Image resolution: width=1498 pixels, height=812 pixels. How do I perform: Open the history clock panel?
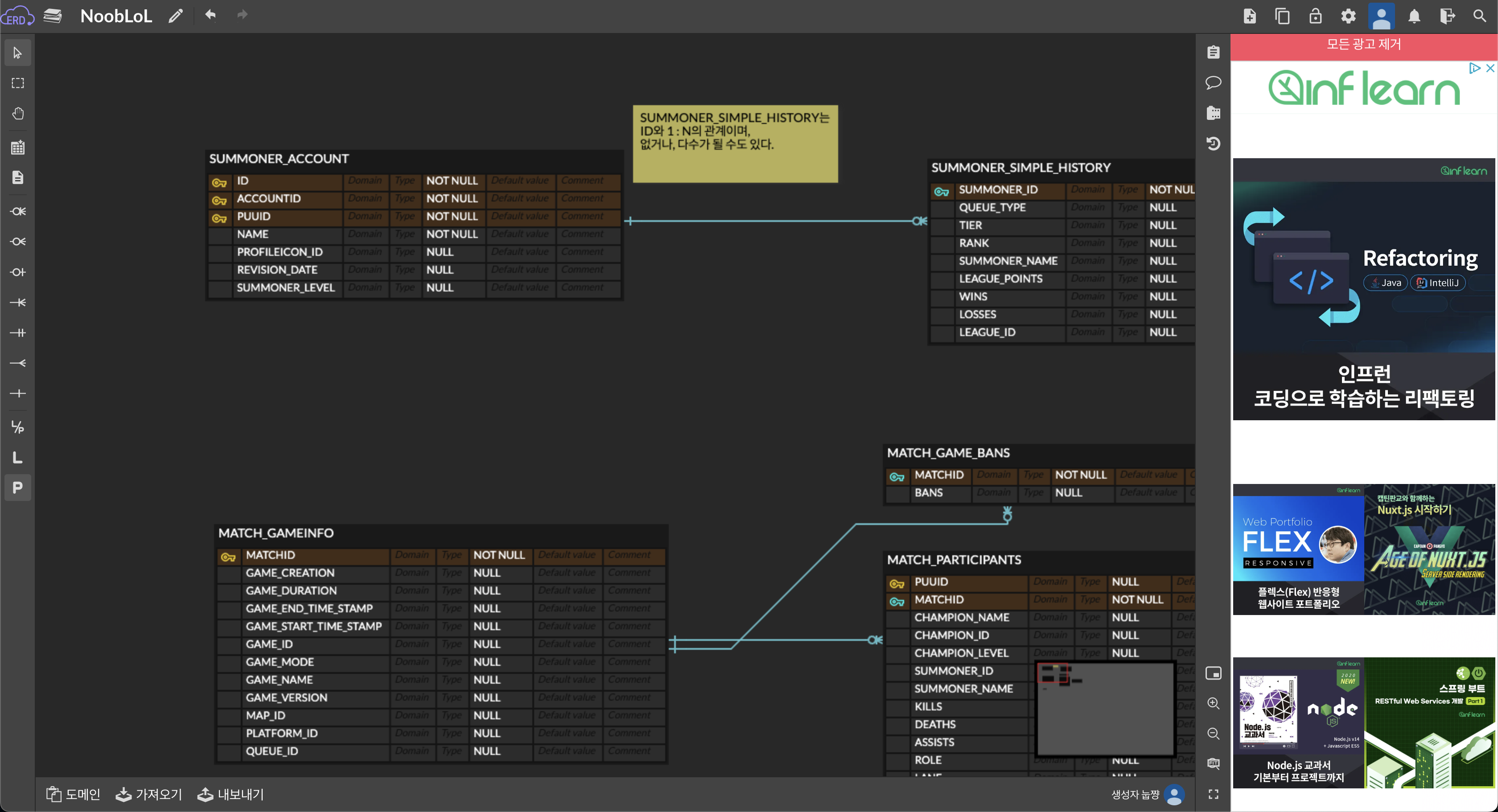1213,144
